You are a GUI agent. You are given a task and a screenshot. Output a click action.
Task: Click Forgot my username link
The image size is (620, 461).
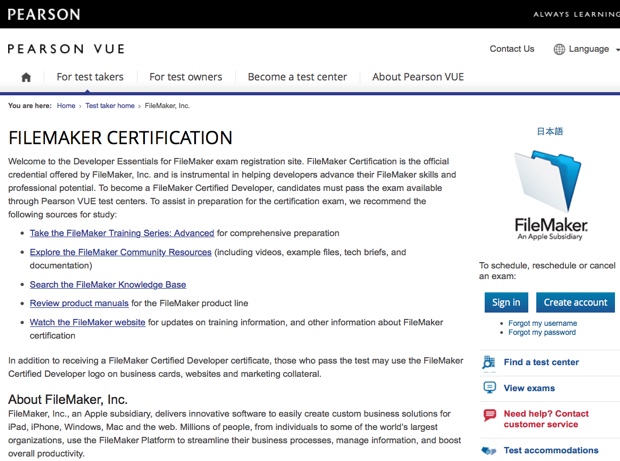(x=542, y=323)
